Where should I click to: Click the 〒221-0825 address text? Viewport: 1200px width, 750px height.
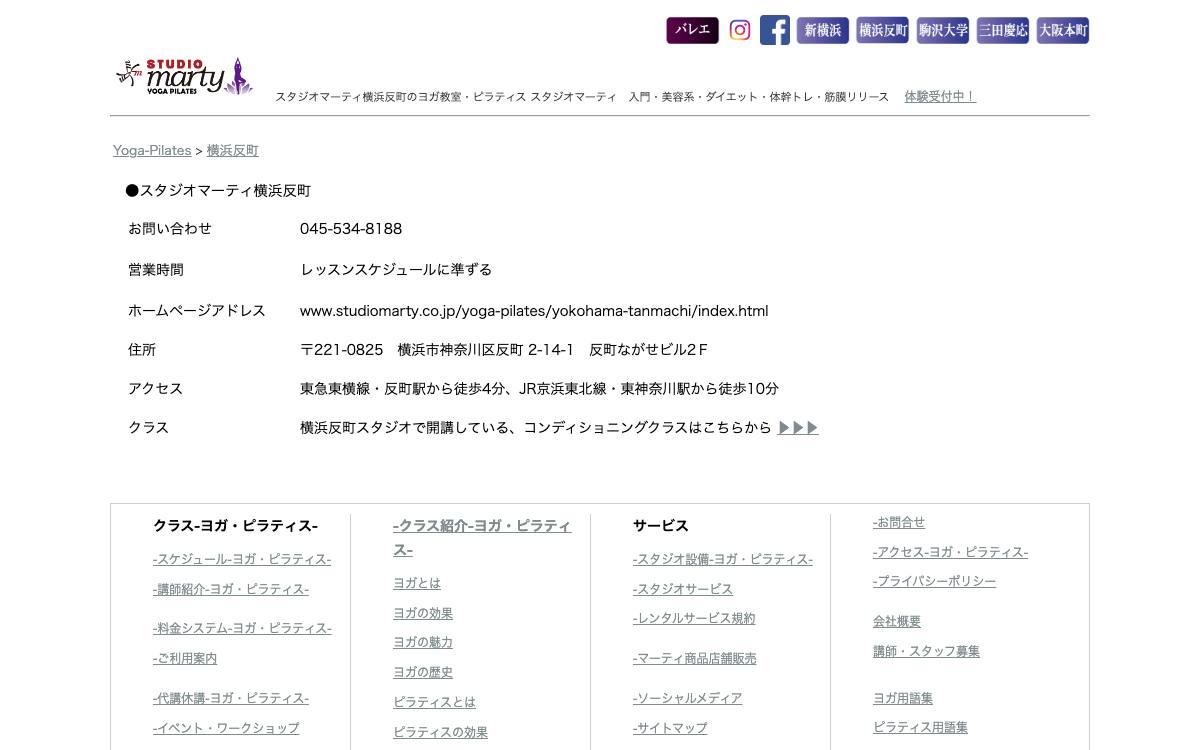504,350
